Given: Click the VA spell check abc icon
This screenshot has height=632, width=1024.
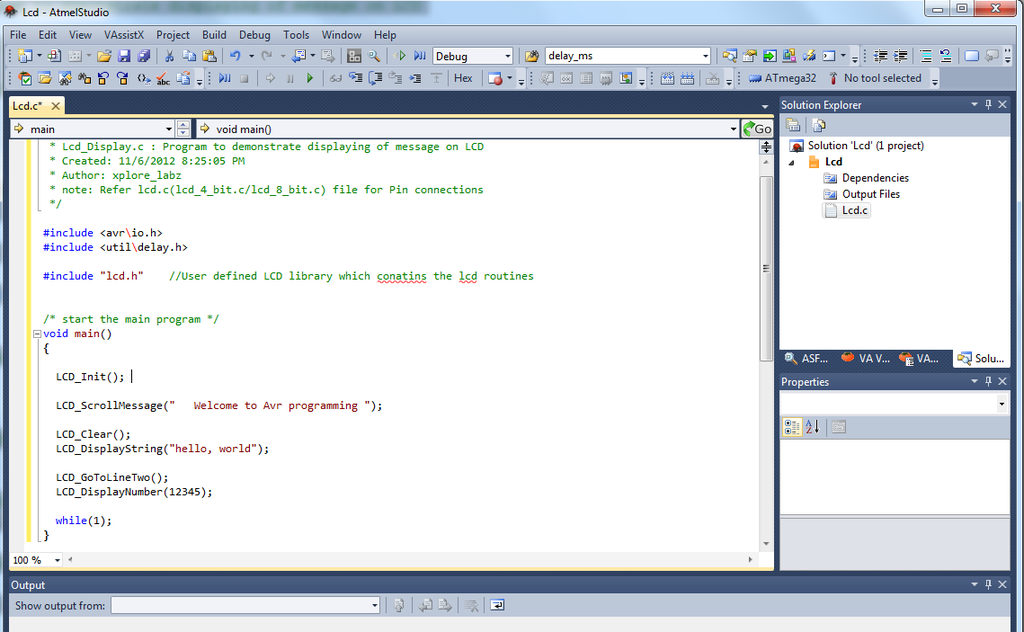Looking at the screenshot, I should click(163, 78).
